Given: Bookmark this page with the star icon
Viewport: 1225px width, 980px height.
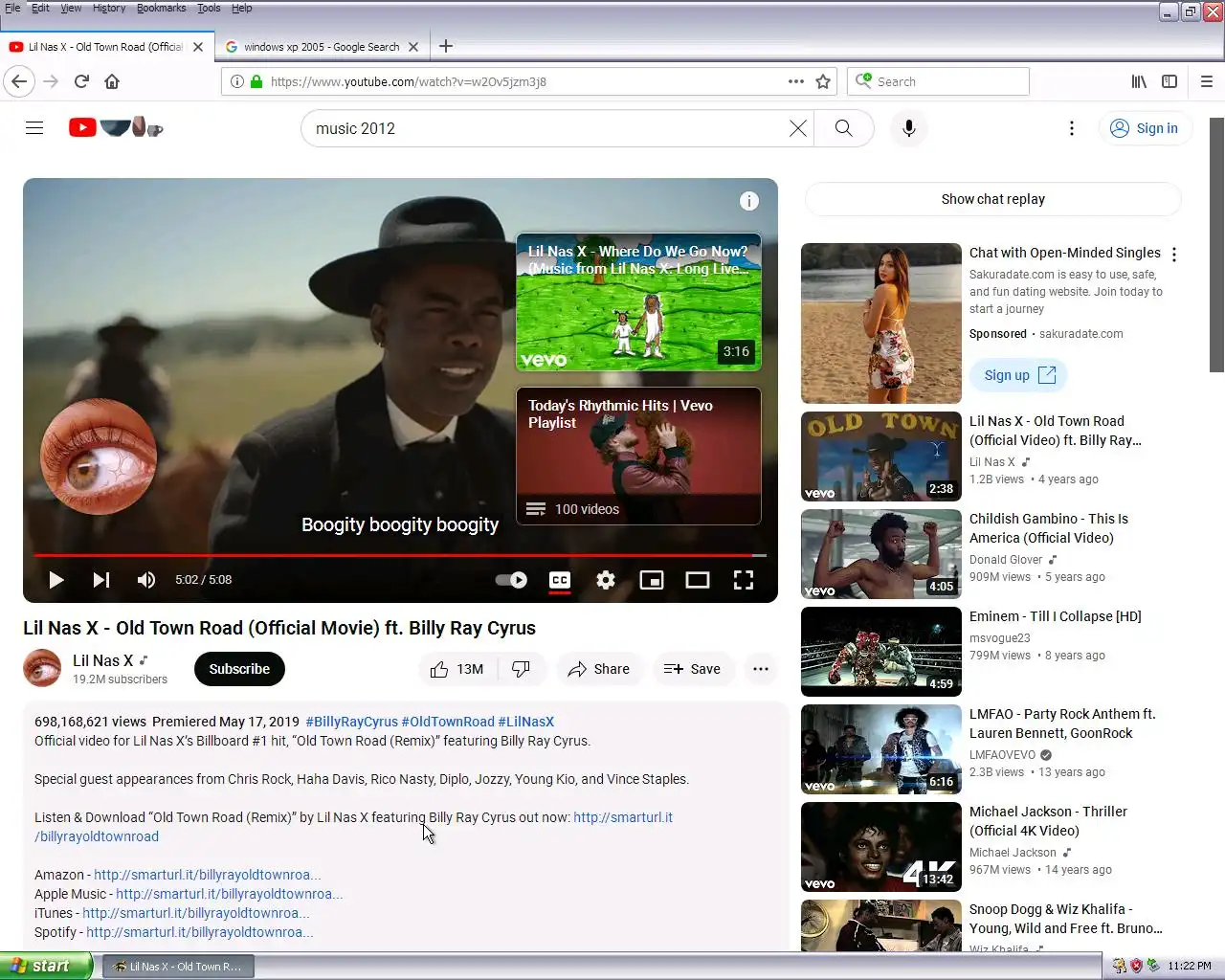Looking at the screenshot, I should point(822,81).
